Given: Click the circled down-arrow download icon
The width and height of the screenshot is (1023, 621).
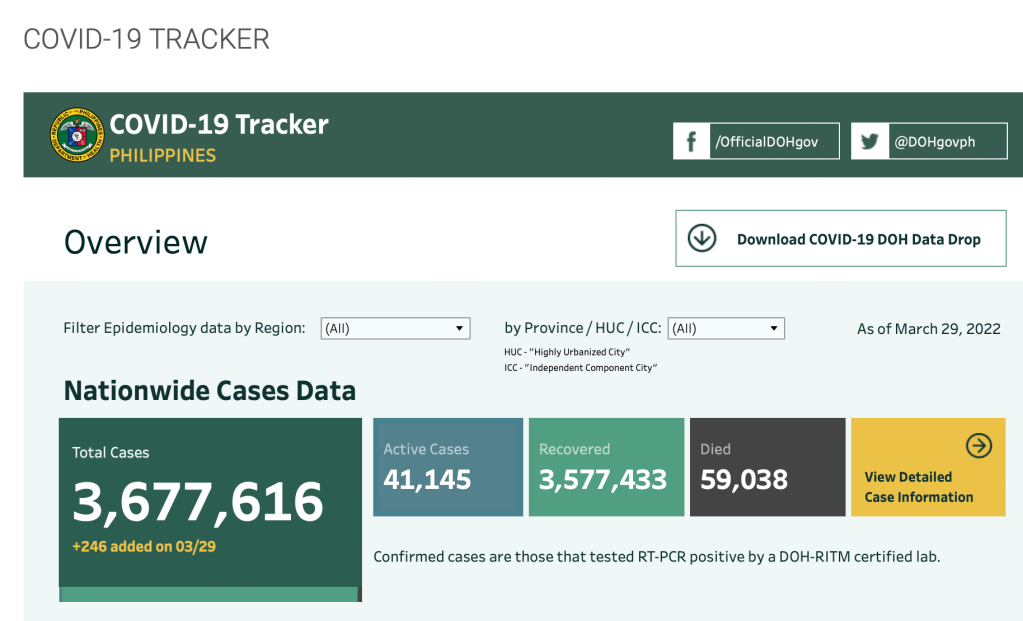Looking at the screenshot, I should click(x=702, y=238).
